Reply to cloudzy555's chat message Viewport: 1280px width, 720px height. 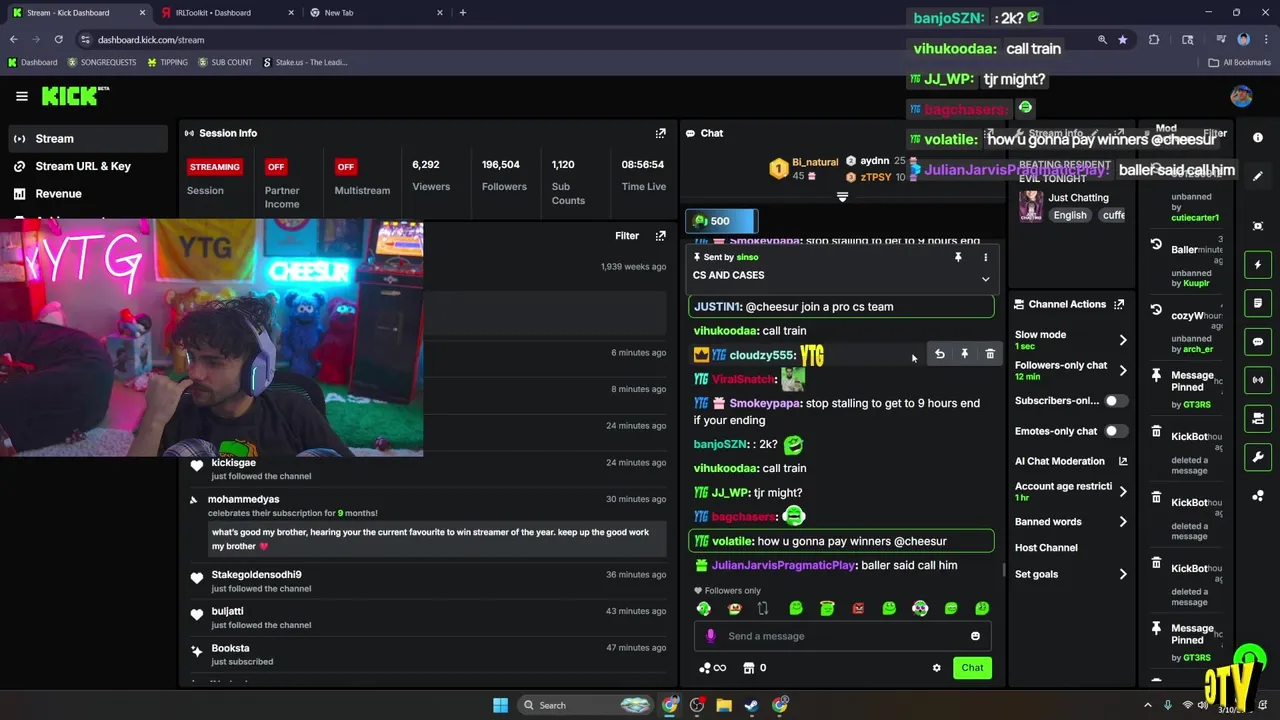(939, 354)
